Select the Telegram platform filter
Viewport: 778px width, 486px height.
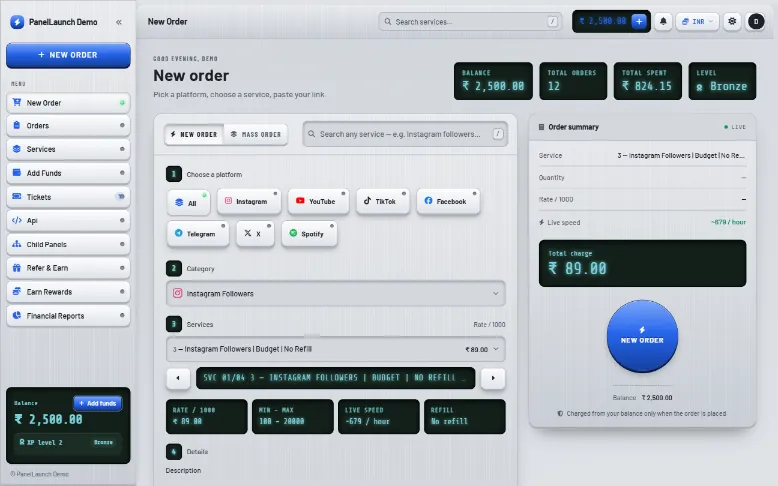[x=198, y=234]
